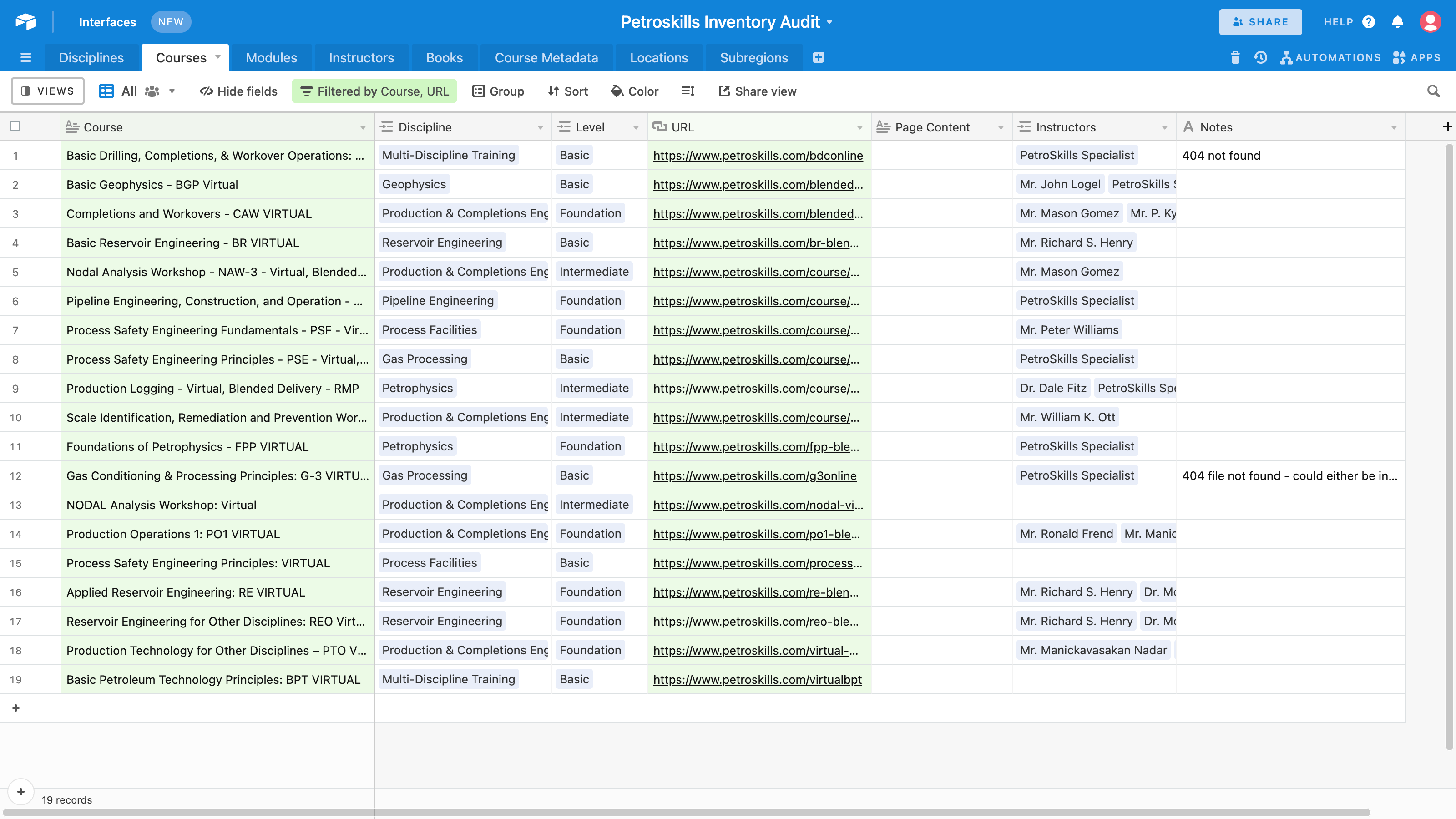Click the Share button
The width and height of the screenshot is (1456, 819).
1260,22
